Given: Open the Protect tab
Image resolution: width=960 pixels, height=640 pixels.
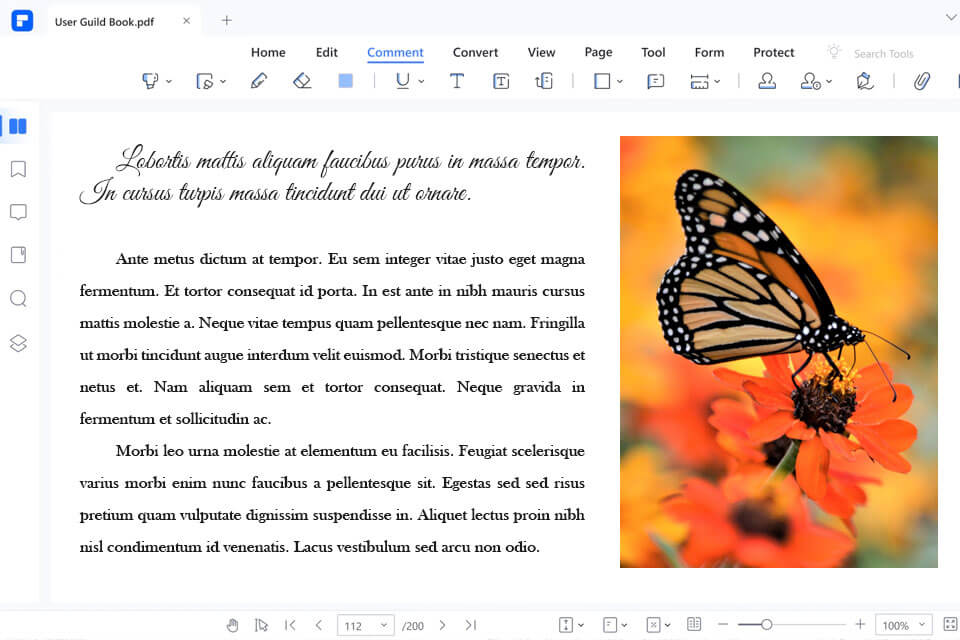Looking at the screenshot, I should click(773, 53).
